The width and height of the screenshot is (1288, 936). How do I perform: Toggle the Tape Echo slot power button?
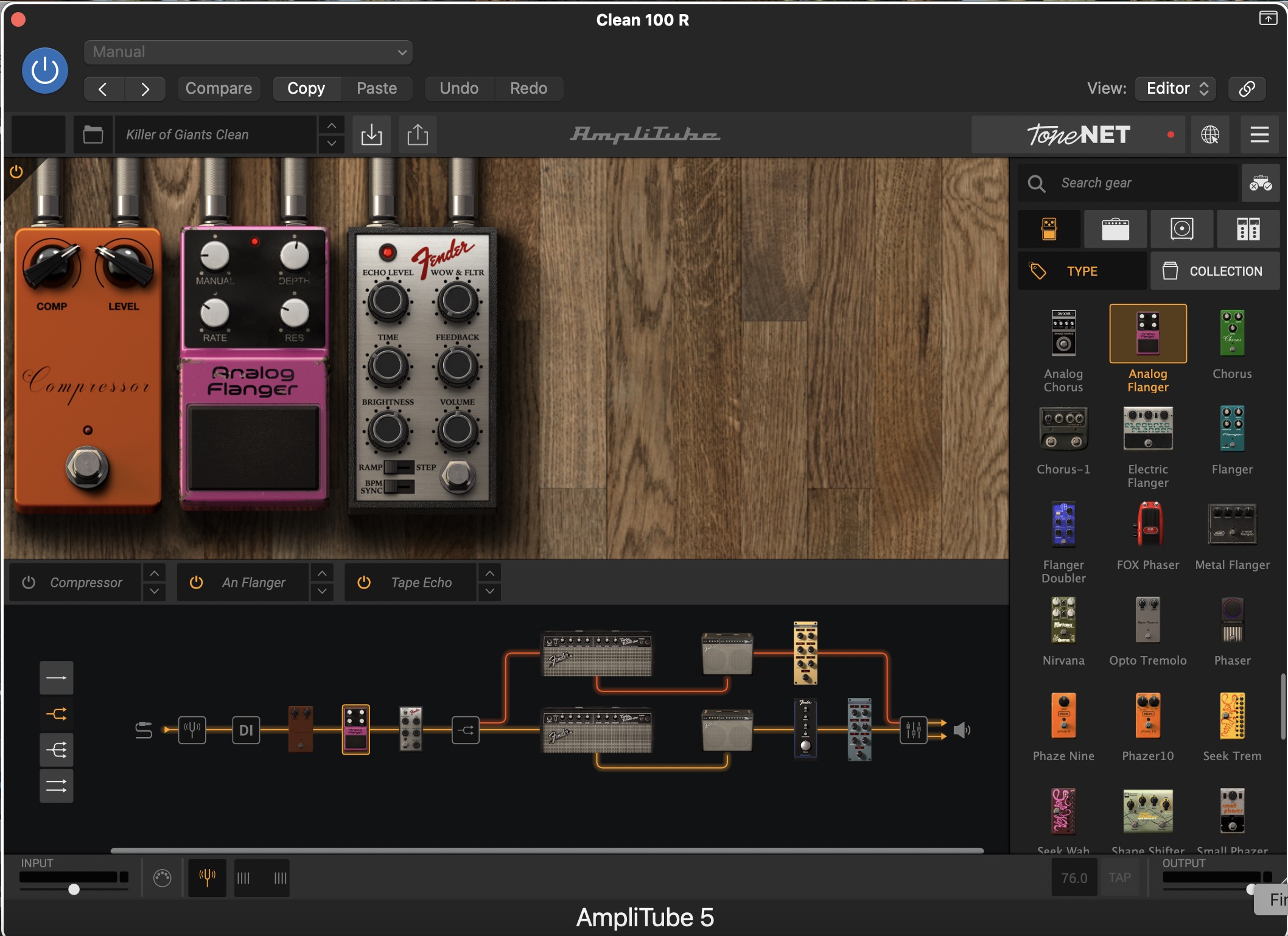(x=364, y=582)
